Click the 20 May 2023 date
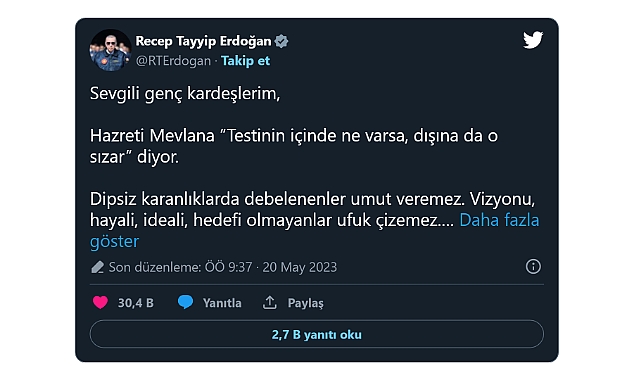641x380 pixels. click(x=300, y=267)
